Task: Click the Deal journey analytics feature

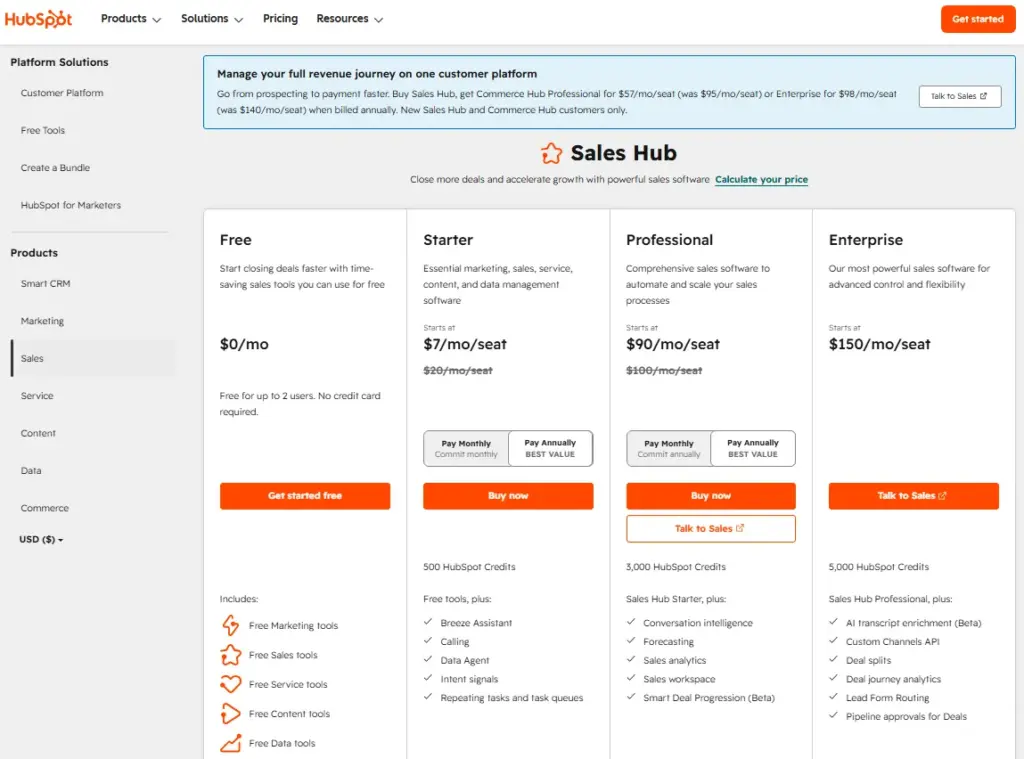Action: pyautogui.click(x=893, y=679)
